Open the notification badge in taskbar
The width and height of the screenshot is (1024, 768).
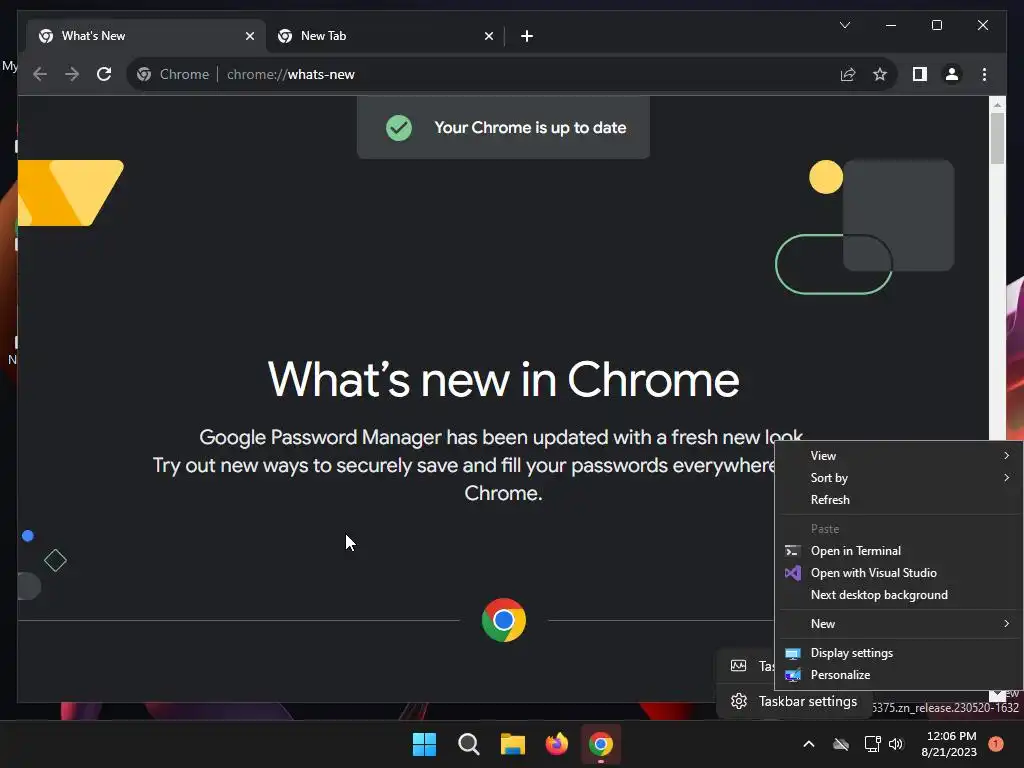point(996,744)
